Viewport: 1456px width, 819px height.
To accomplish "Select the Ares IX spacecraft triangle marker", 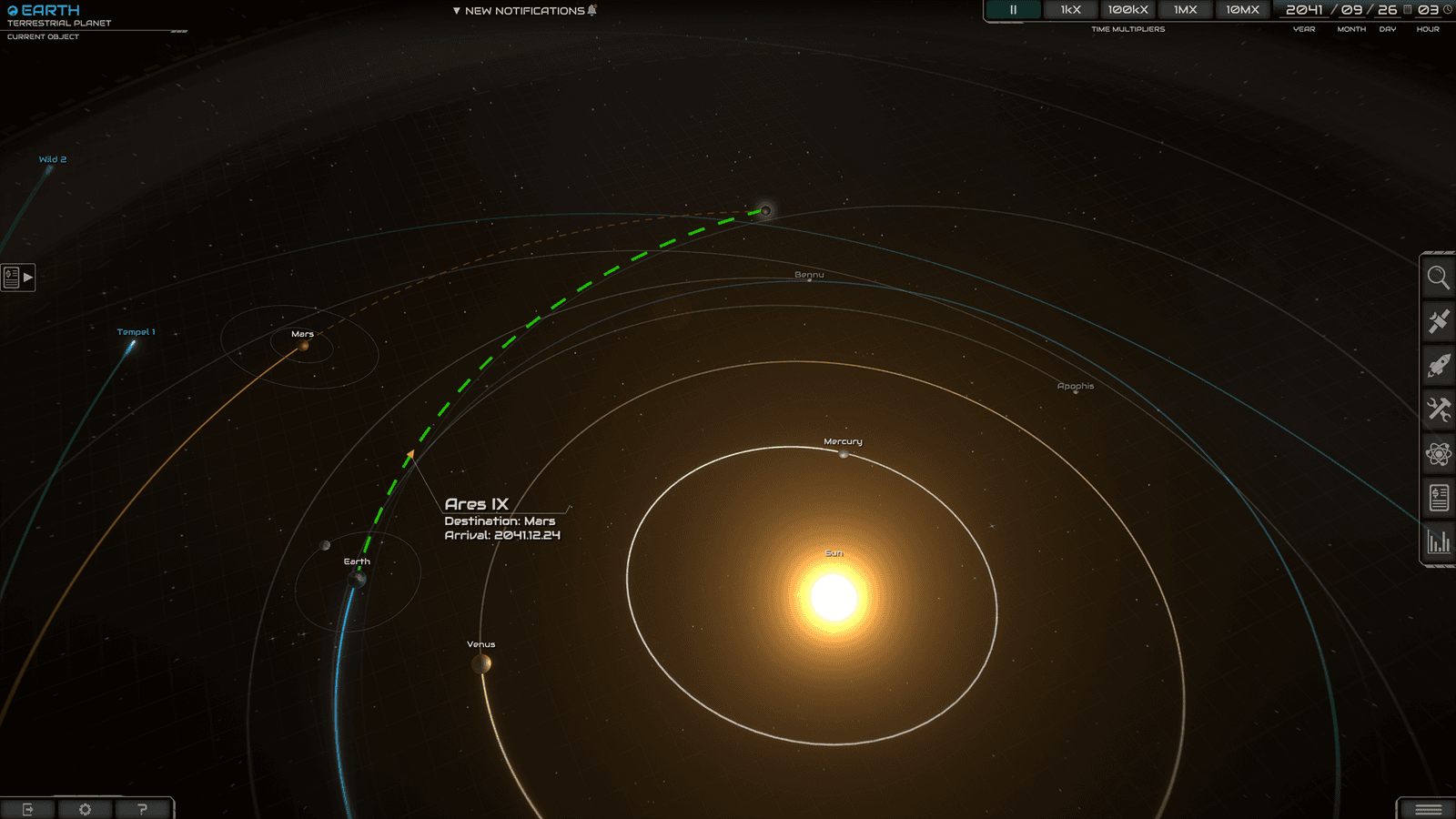I will [410, 453].
